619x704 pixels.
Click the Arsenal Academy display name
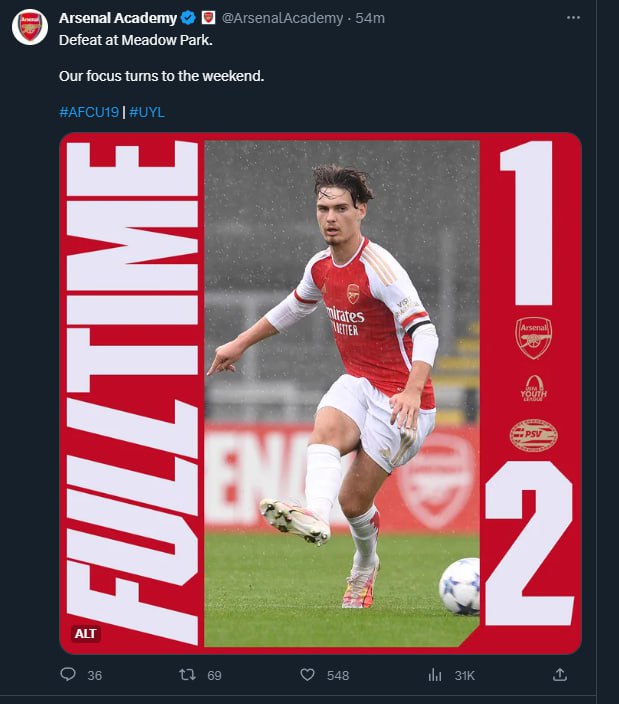[x=117, y=18]
